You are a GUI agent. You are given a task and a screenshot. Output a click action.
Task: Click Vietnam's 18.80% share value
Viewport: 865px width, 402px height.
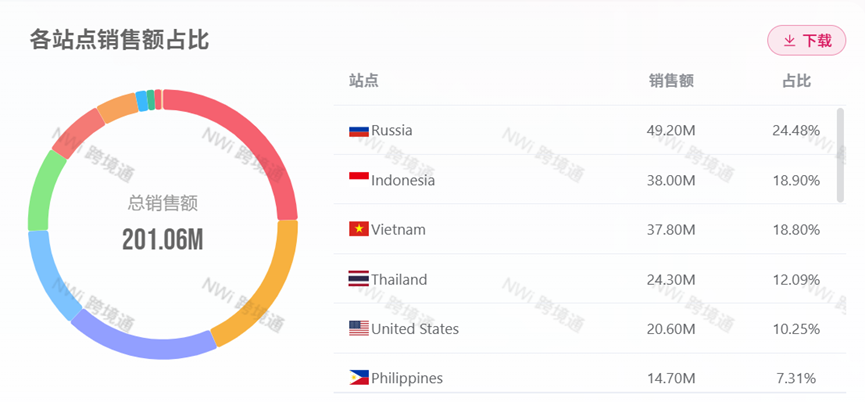pyautogui.click(x=799, y=230)
